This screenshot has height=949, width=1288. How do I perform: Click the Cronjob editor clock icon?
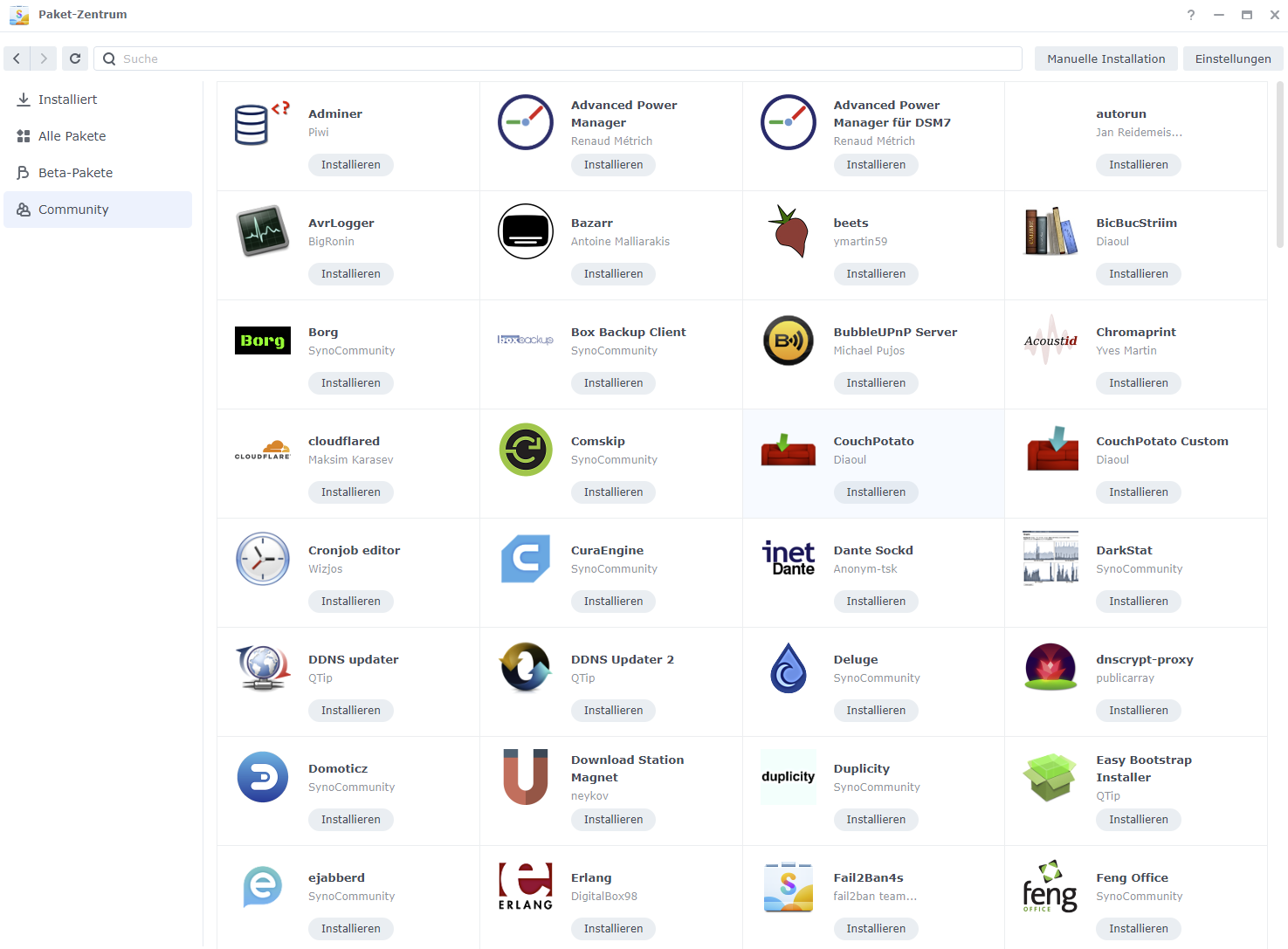click(263, 559)
